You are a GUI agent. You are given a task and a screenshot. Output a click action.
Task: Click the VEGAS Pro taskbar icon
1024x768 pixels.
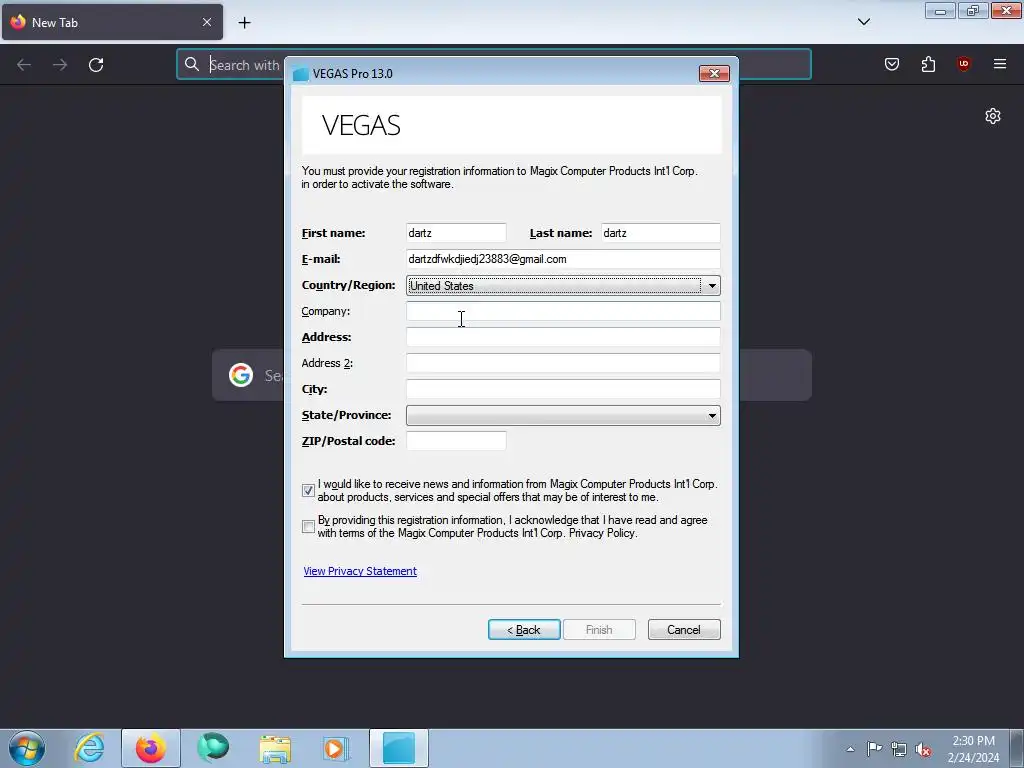[x=398, y=748]
